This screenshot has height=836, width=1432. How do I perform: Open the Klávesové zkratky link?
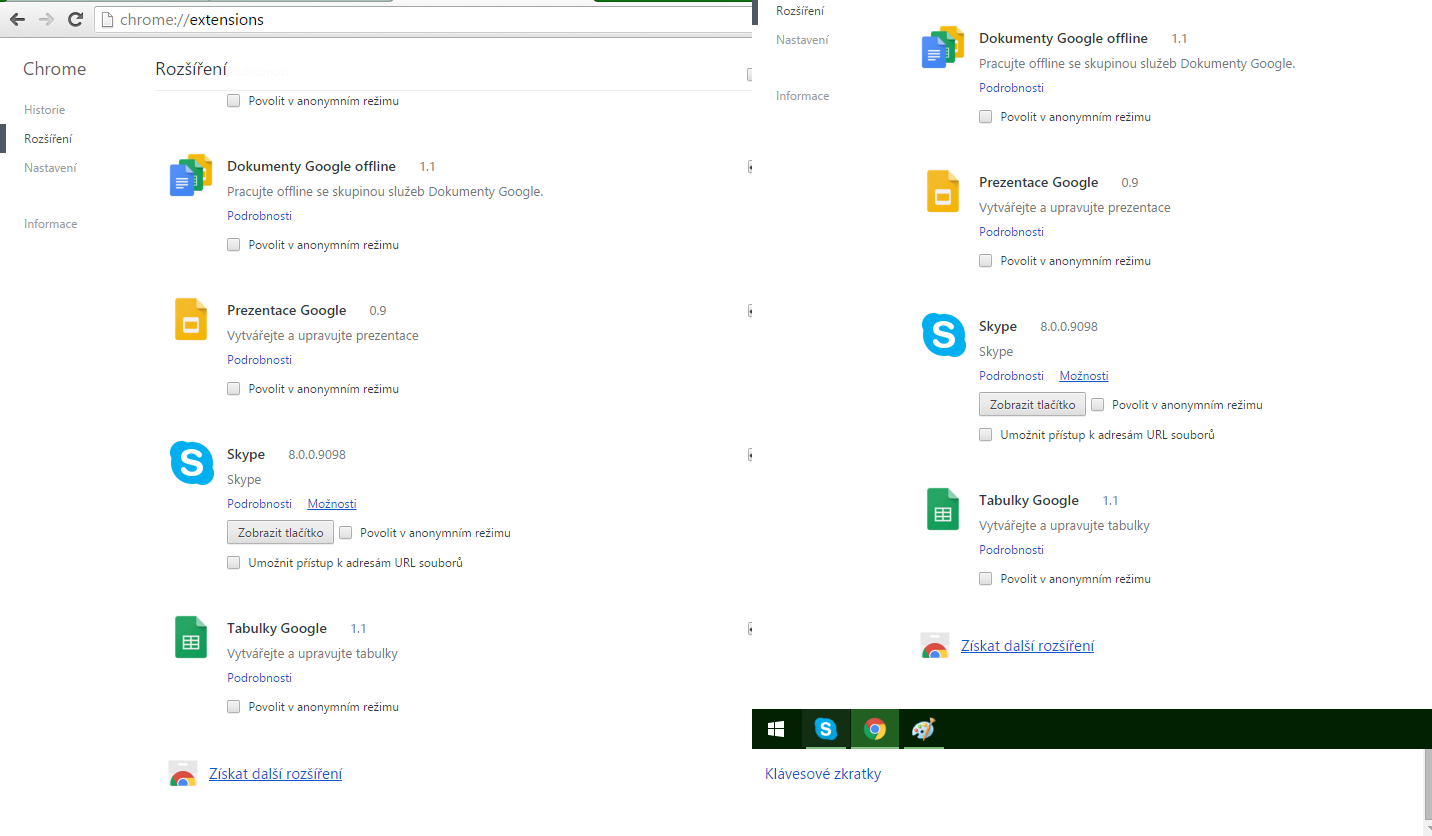[x=823, y=774]
